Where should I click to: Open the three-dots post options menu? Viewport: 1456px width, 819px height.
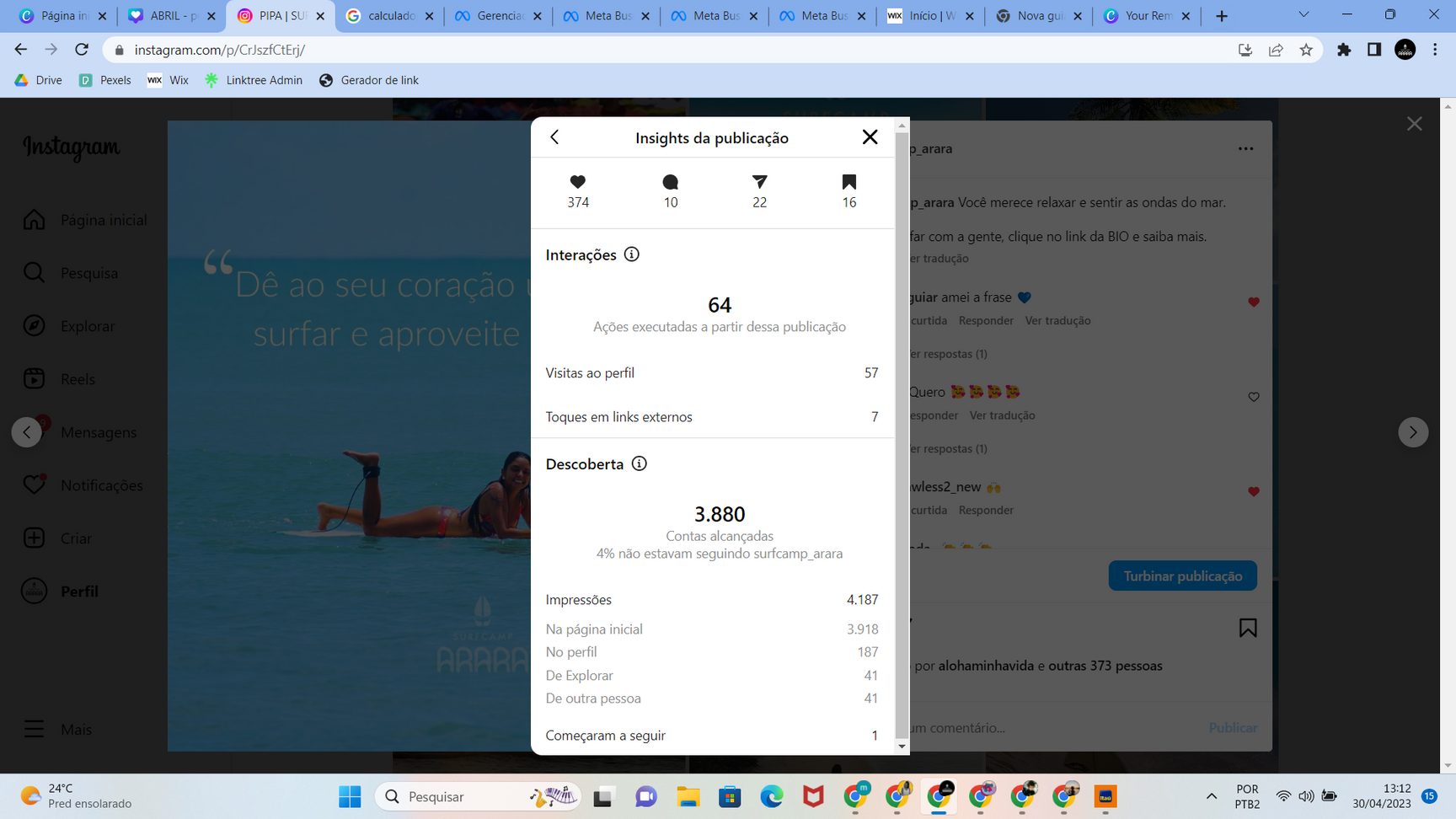click(1245, 149)
